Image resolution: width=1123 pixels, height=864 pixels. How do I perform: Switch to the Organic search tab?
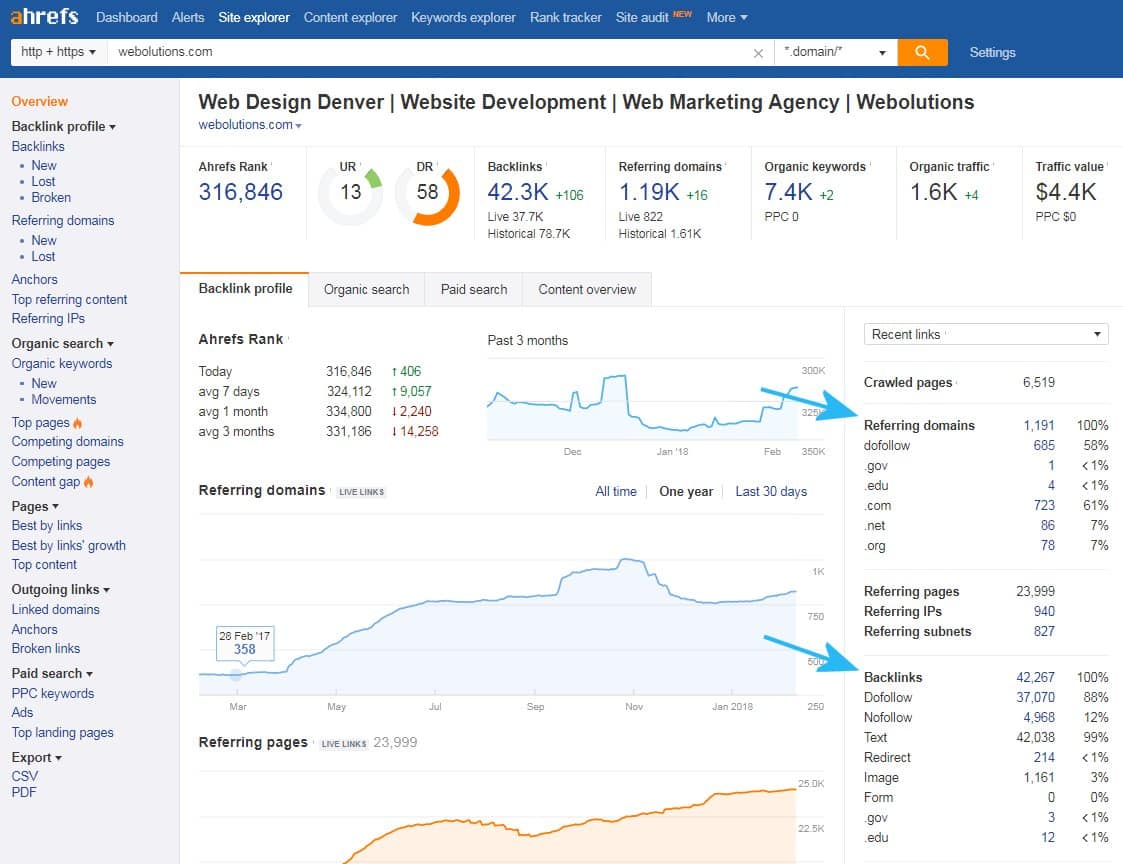tap(367, 289)
